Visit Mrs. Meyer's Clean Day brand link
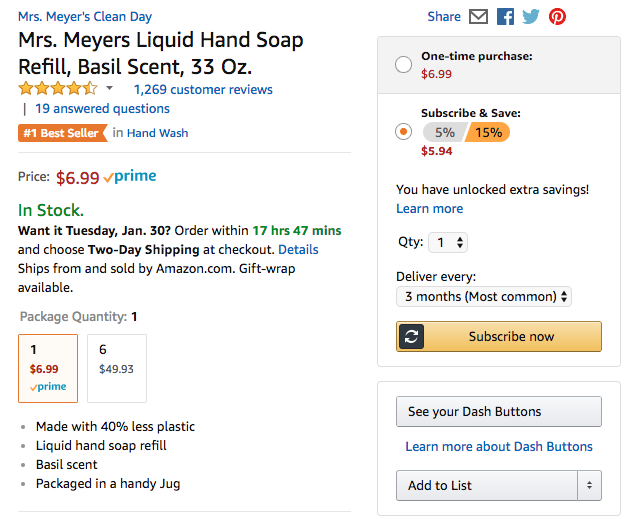Image resolution: width=627 pixels, height=519 pixels. 85,16
